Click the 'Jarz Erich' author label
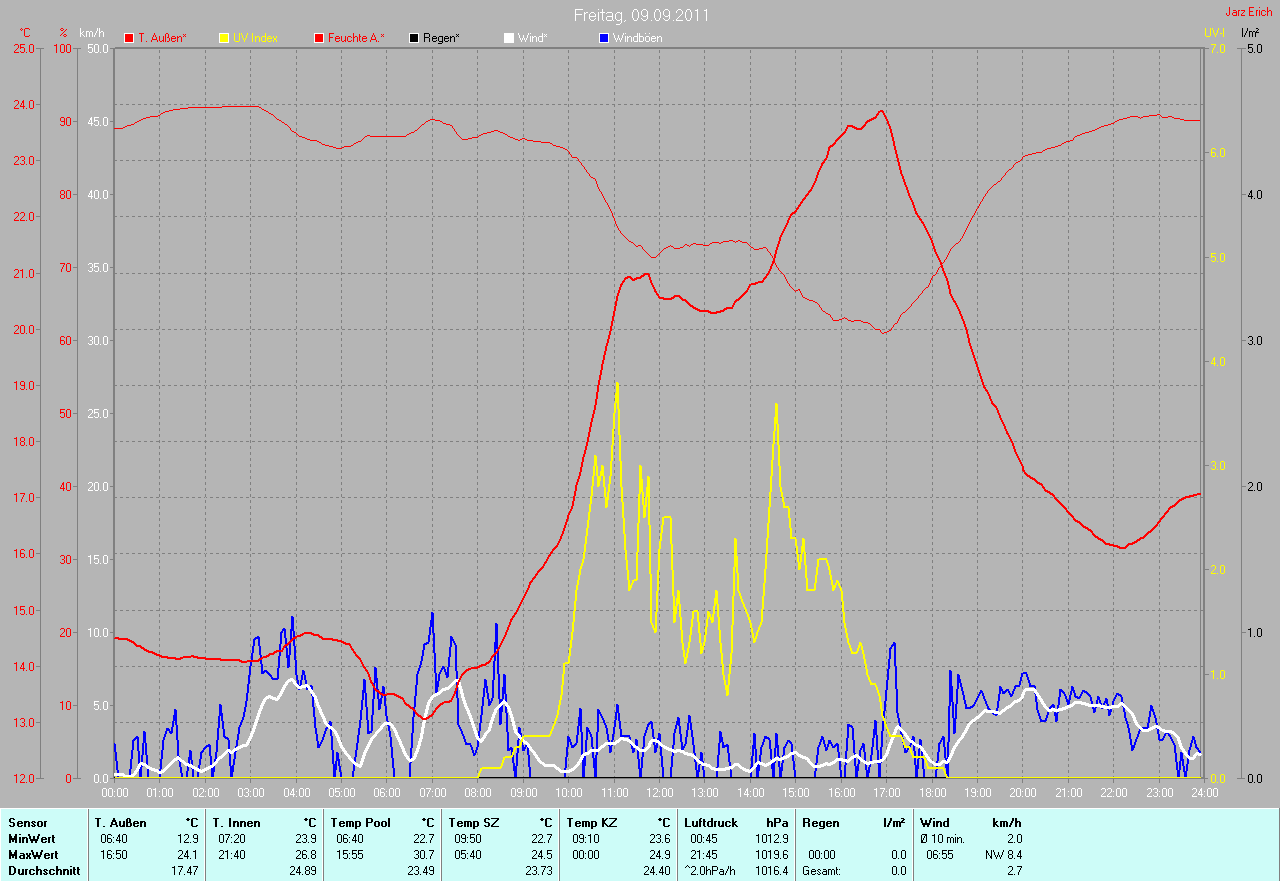 point(1248,12)
